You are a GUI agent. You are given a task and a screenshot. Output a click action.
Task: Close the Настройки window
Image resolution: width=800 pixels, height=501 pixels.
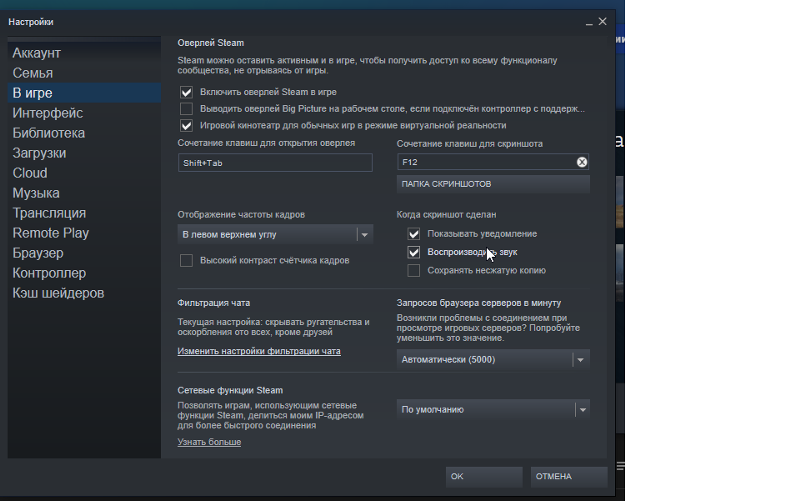(x=603, y=21)
